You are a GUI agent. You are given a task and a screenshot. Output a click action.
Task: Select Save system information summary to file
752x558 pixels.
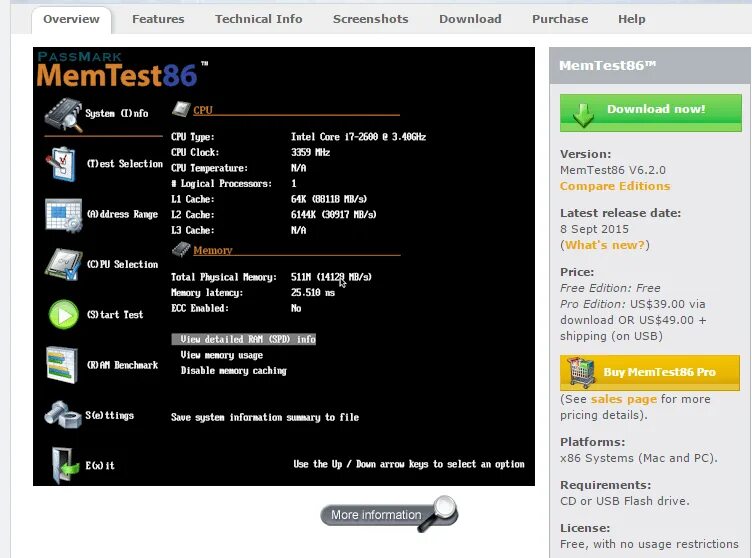tap(265, 417)
